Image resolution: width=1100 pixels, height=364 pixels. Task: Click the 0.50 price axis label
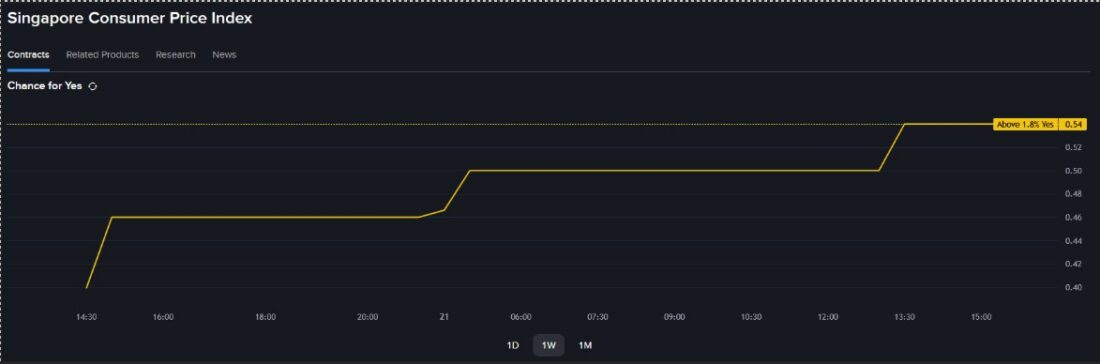[x=1073, y=170]
